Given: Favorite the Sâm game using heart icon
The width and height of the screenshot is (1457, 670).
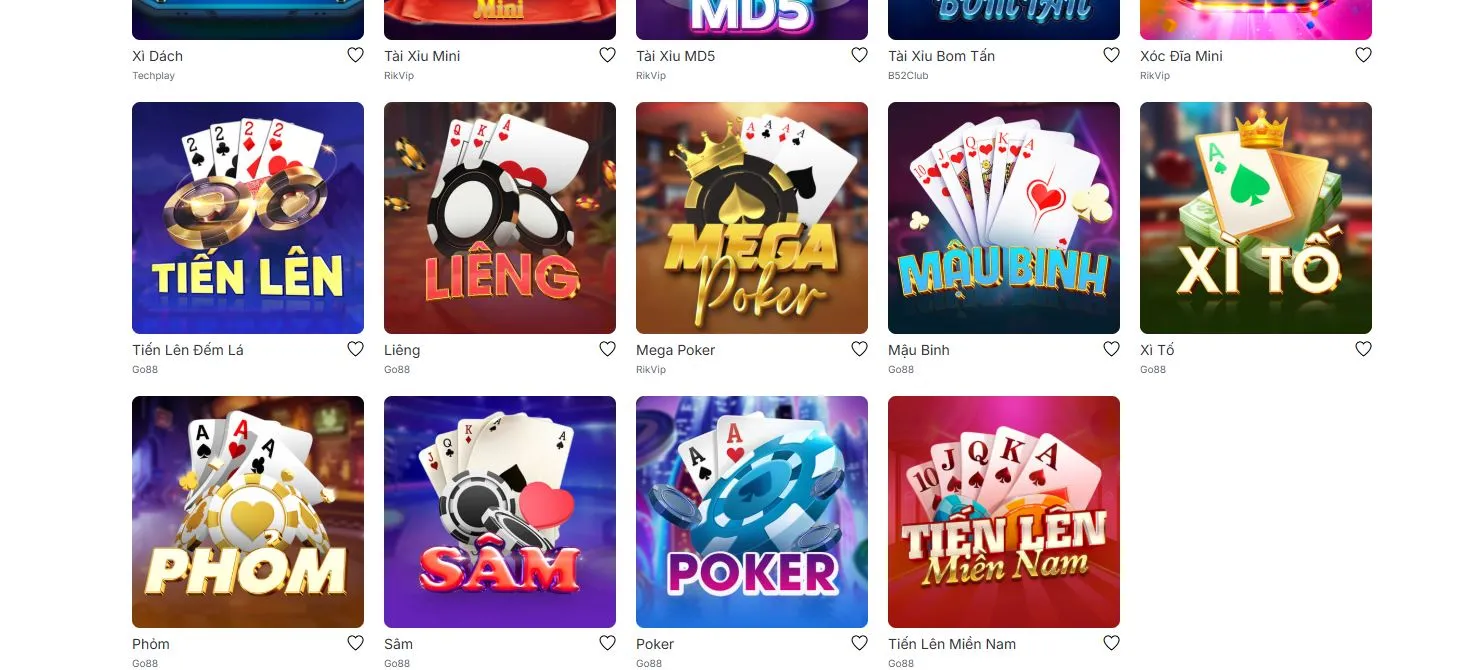Looking at the screenshot, I should [607, 643].
